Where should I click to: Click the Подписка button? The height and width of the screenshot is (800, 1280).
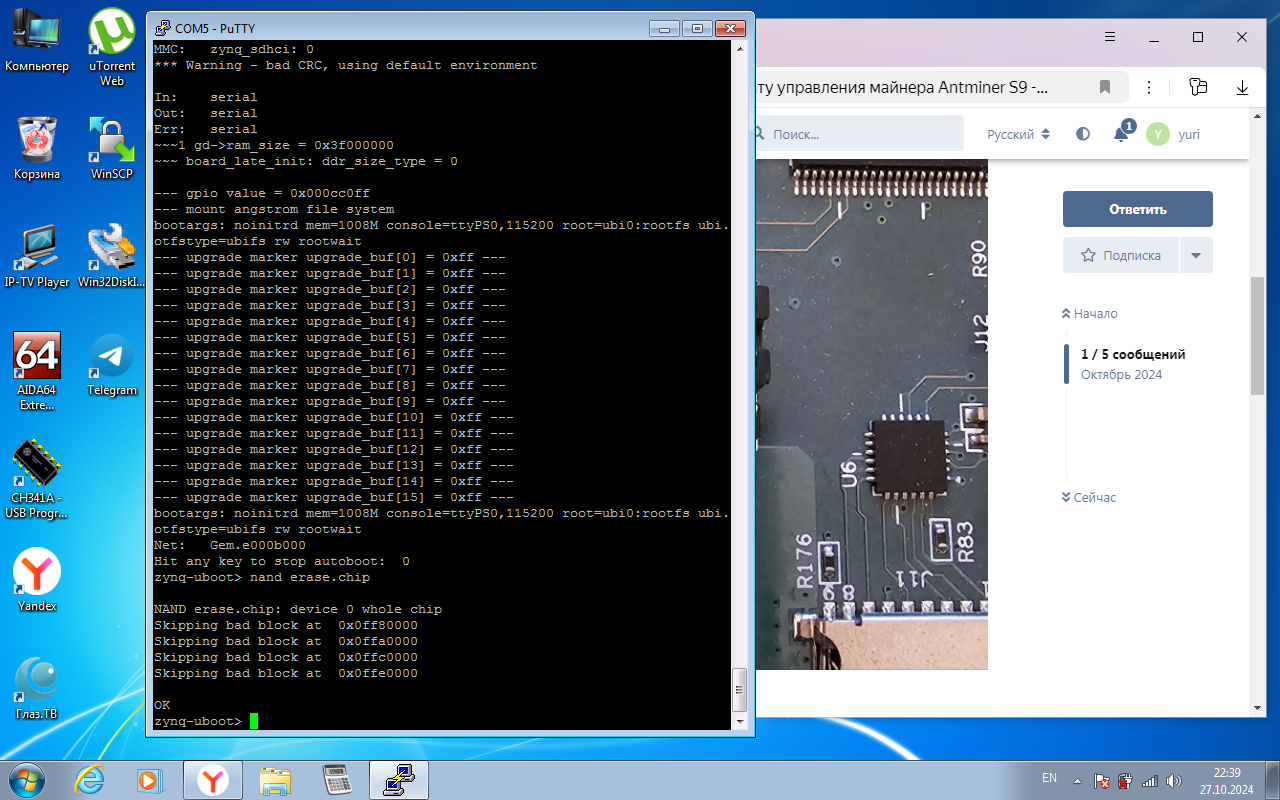(x=1121, y=255)
